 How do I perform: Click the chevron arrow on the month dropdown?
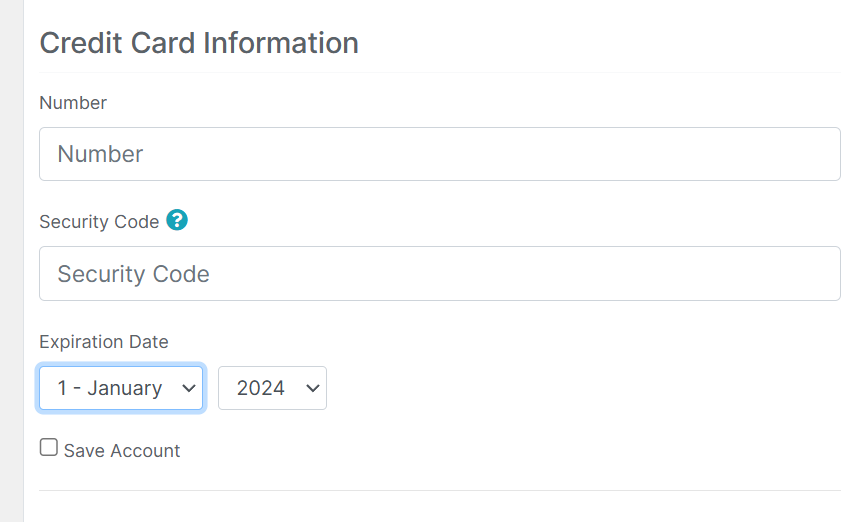(x=189, y=388)
